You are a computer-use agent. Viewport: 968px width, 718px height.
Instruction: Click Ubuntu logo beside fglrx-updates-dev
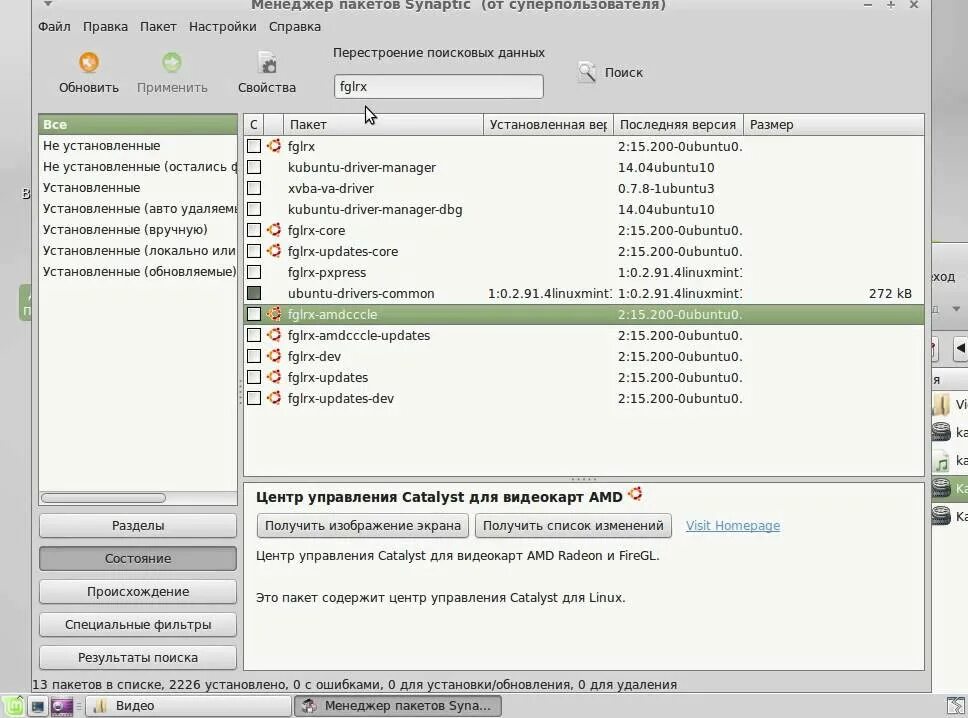pos(274,398)
